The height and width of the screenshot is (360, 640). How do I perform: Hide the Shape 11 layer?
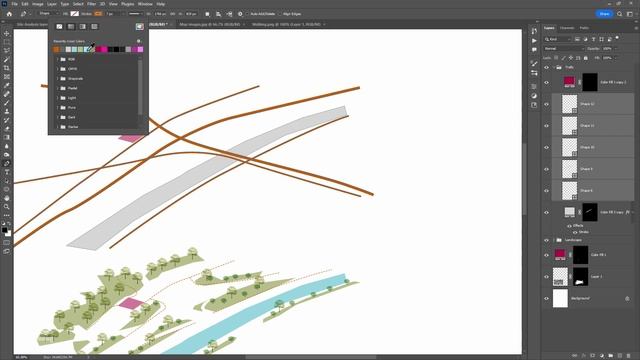(x=547, y=126)
